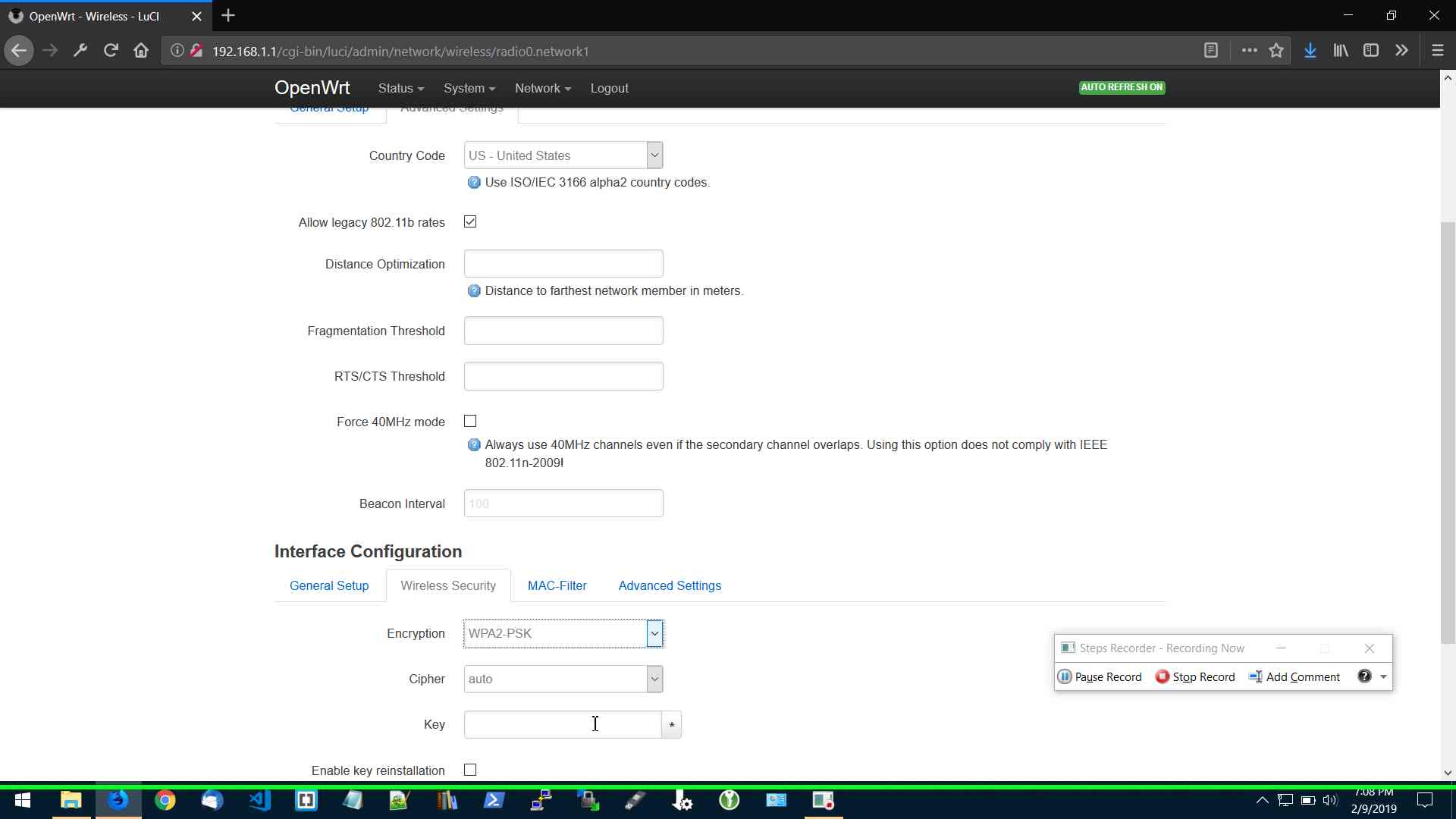The height and width of the screenshot is (819, 1456).
Task: Toggle reader view icon in address bar
Action: (x=1211, y=51)
